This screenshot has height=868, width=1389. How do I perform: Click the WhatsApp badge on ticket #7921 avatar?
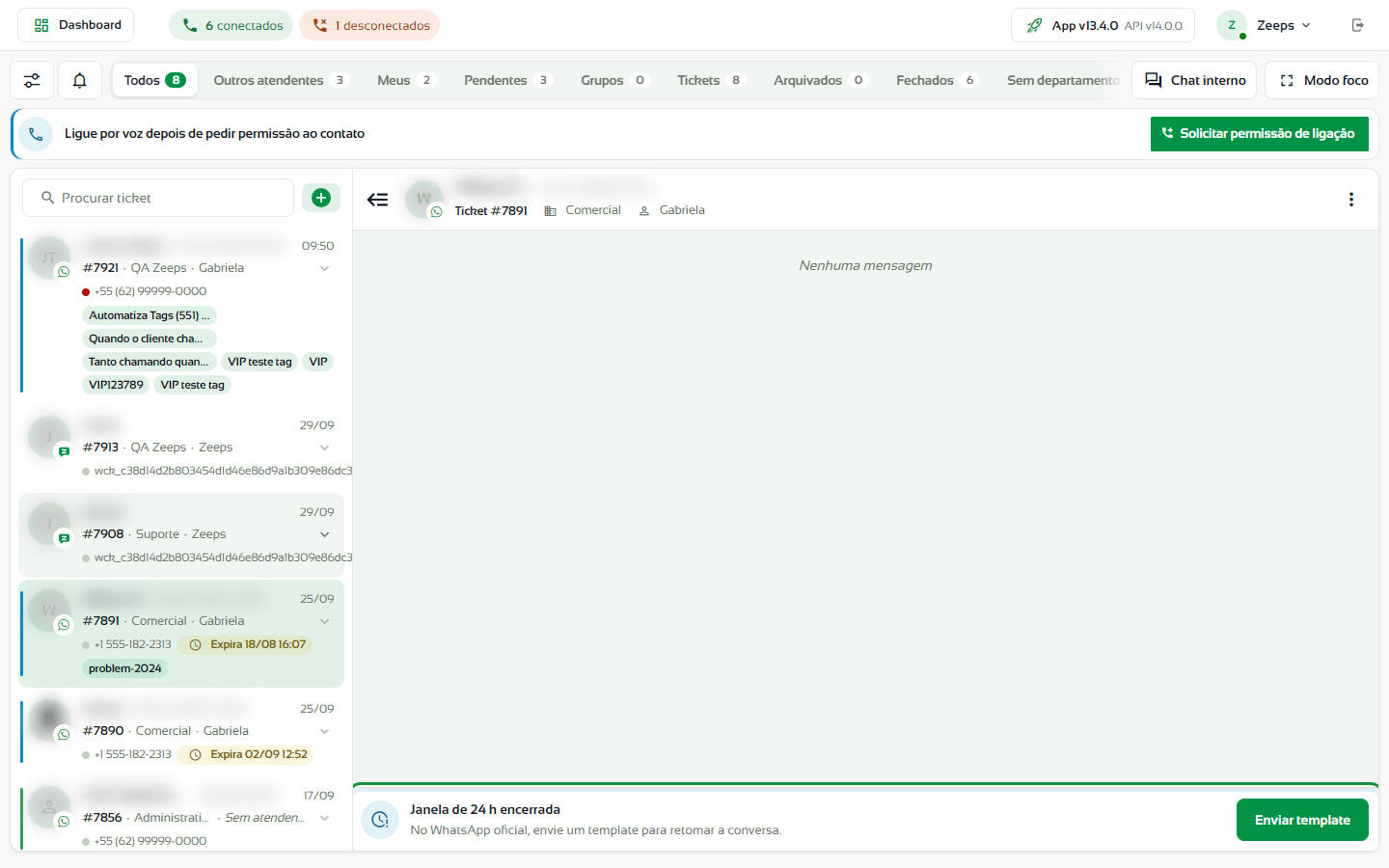(64, 272)
